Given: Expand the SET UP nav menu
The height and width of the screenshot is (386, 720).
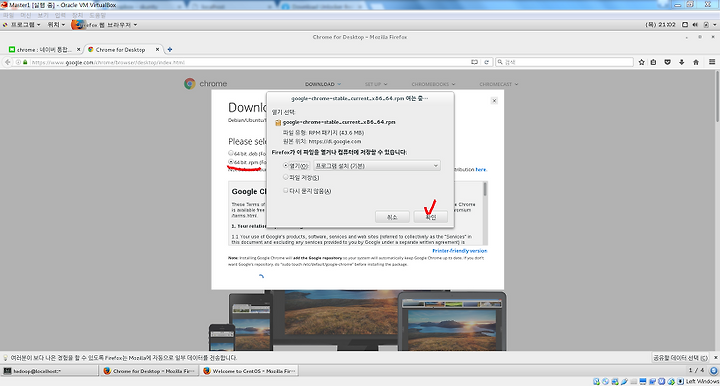Looking at the screenshot, I should (376, 84).
